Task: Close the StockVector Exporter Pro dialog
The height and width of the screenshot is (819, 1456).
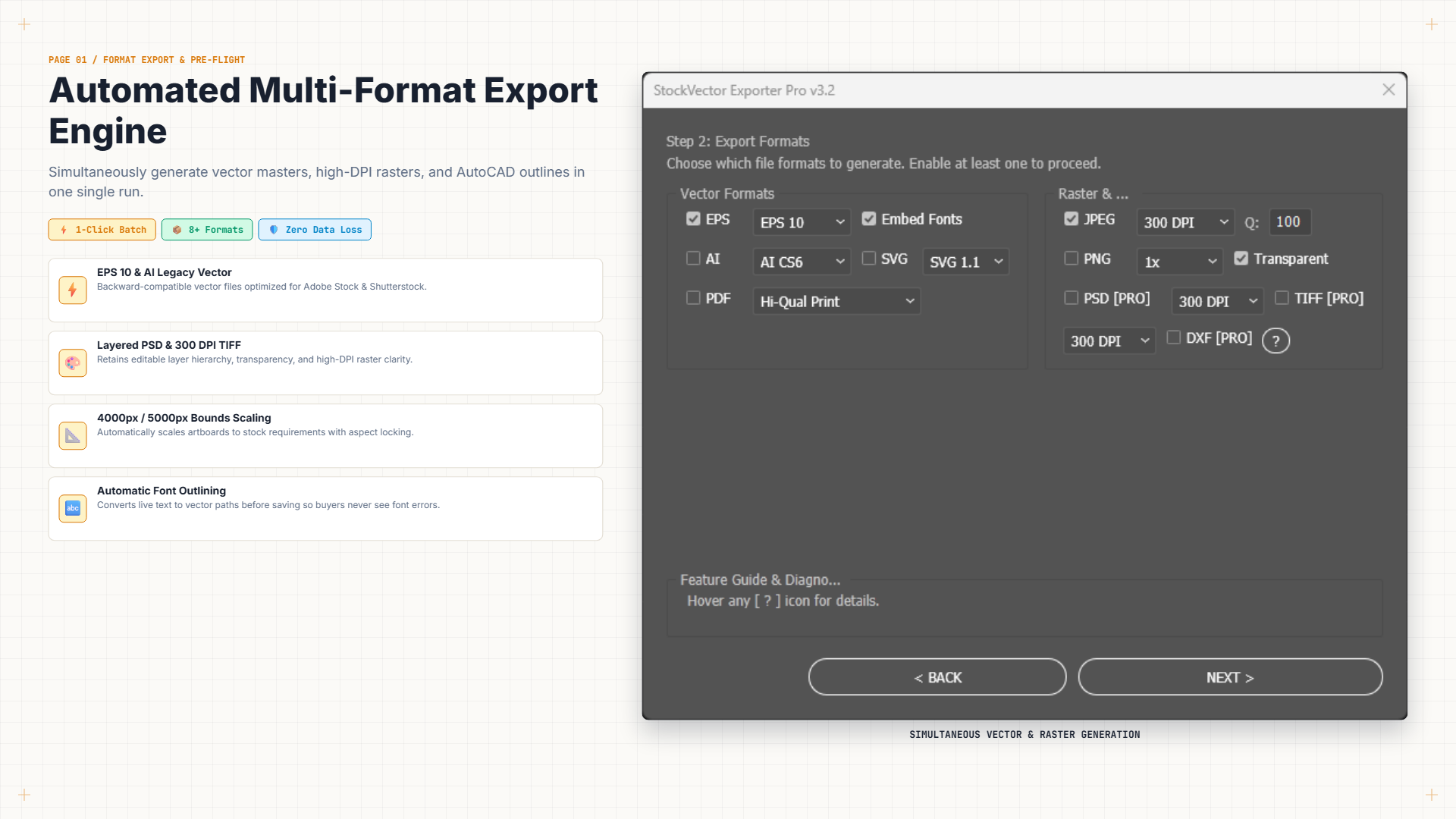Action: [x=1389, y=89]
